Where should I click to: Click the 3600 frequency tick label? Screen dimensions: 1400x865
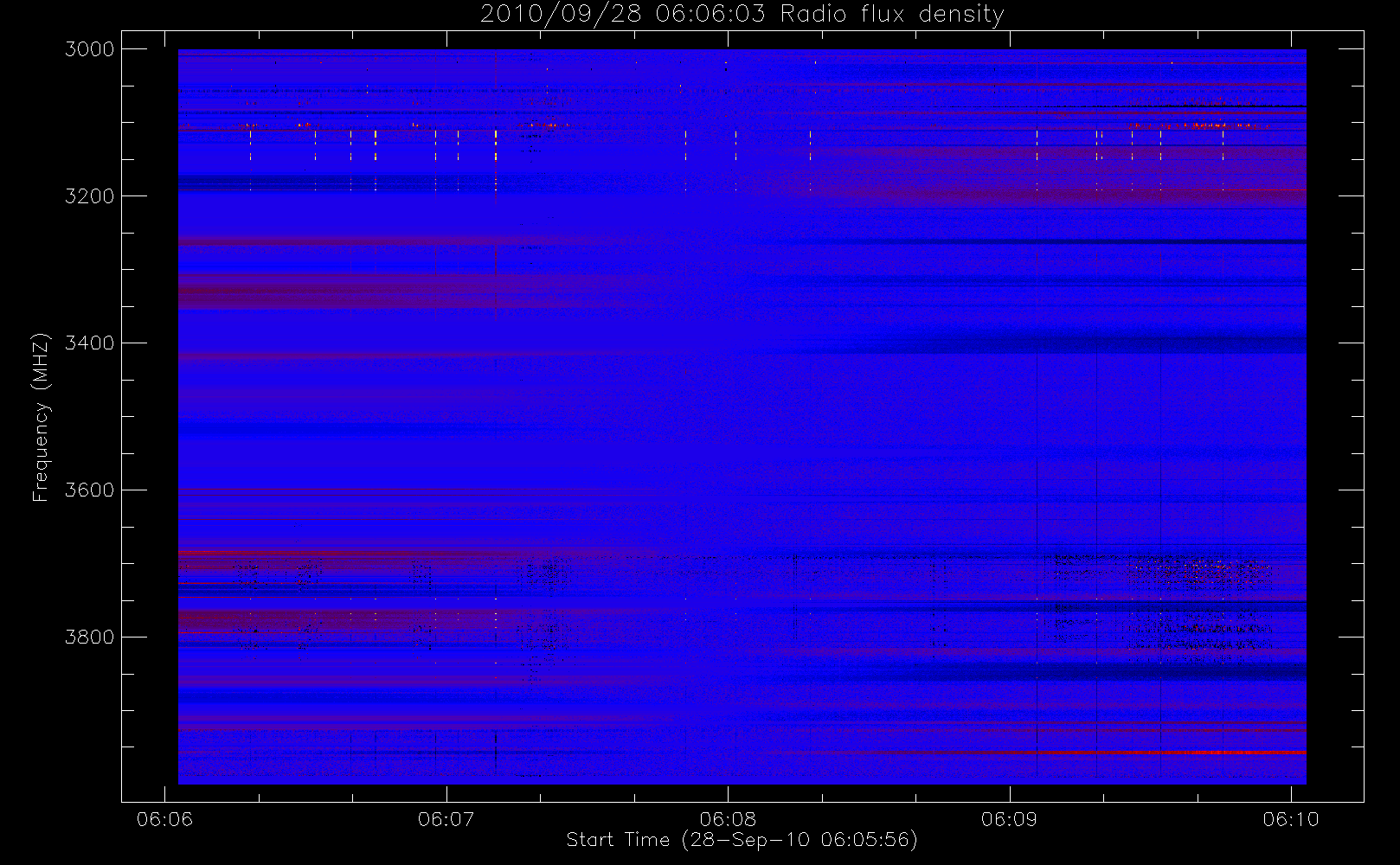tap(89, 490)
